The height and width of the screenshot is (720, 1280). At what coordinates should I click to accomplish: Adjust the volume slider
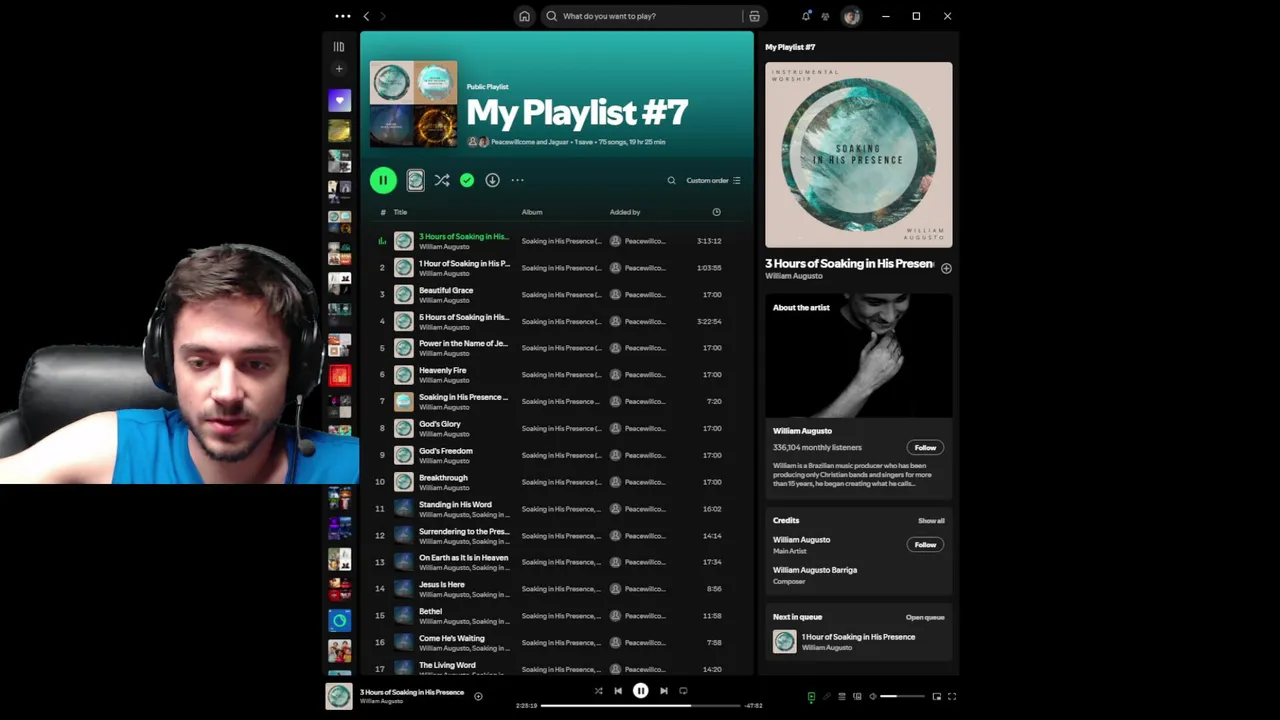pyautogui.click(x=902, y=696)
